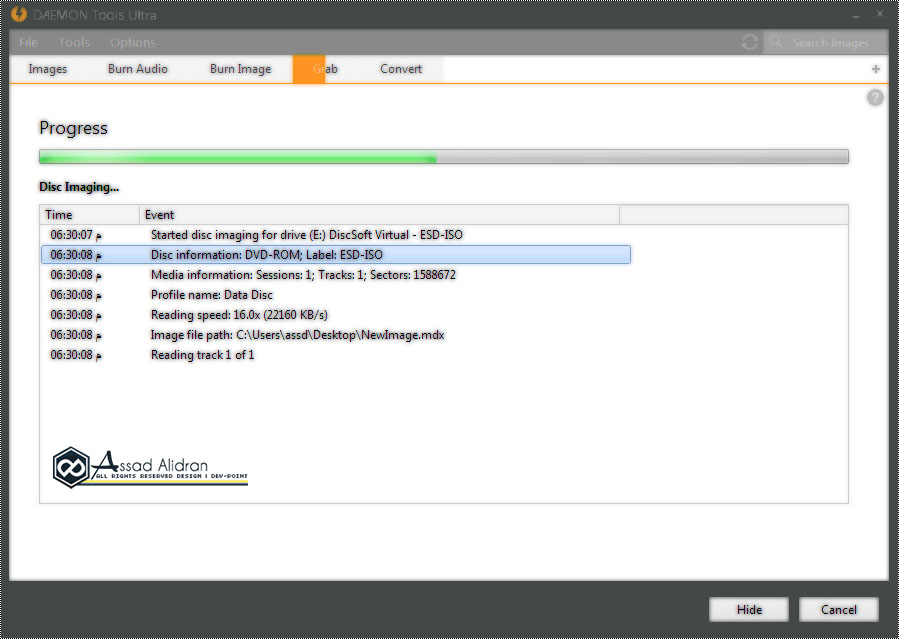Viewport: 899px width, 639px height.
Task: Switch to the Convert tab
Action: [401, 69]
